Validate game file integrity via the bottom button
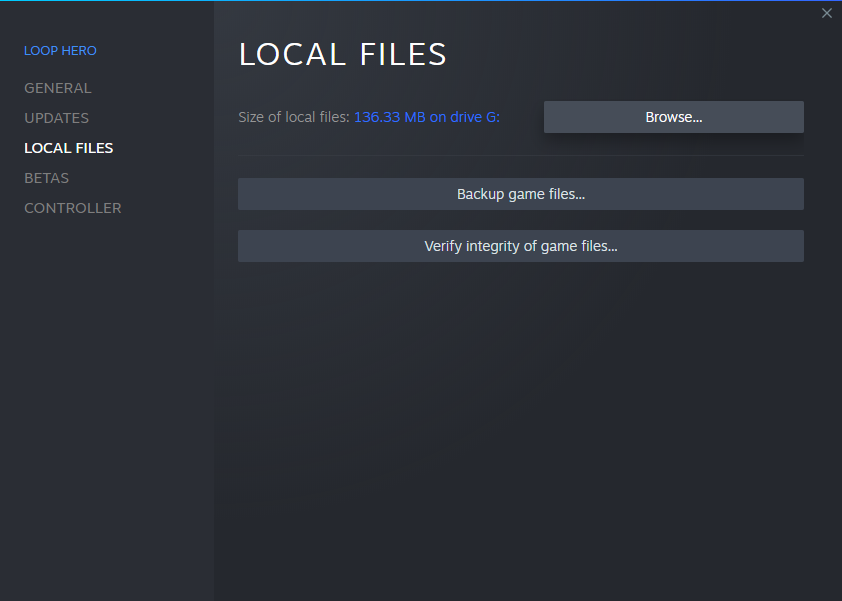This screenshot has width=842, height=601. coord(520,246)
